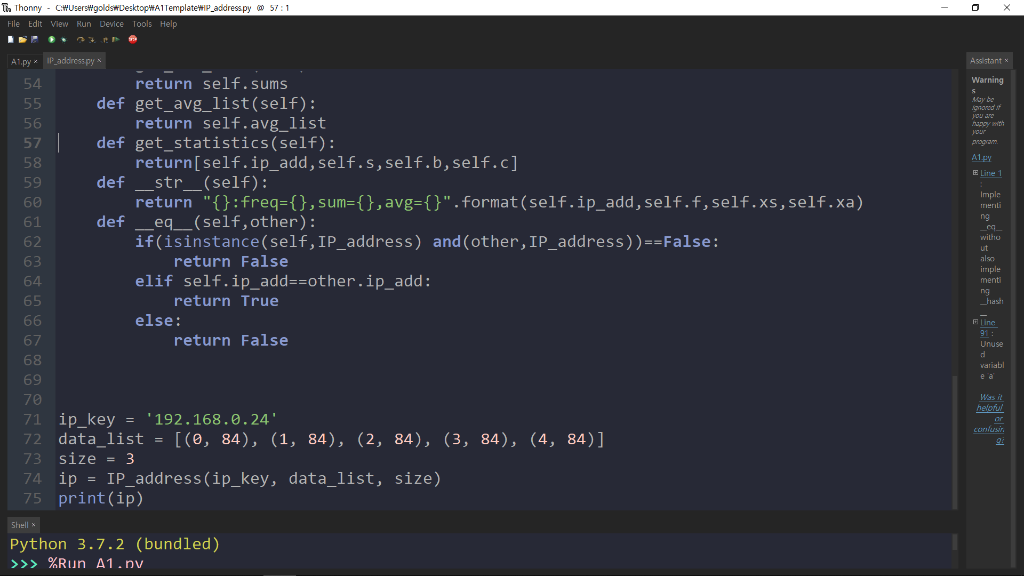Close the Assistant panel
Image resolution: width=1024 pixels, height=576 pixels.
click(1006, 60)
